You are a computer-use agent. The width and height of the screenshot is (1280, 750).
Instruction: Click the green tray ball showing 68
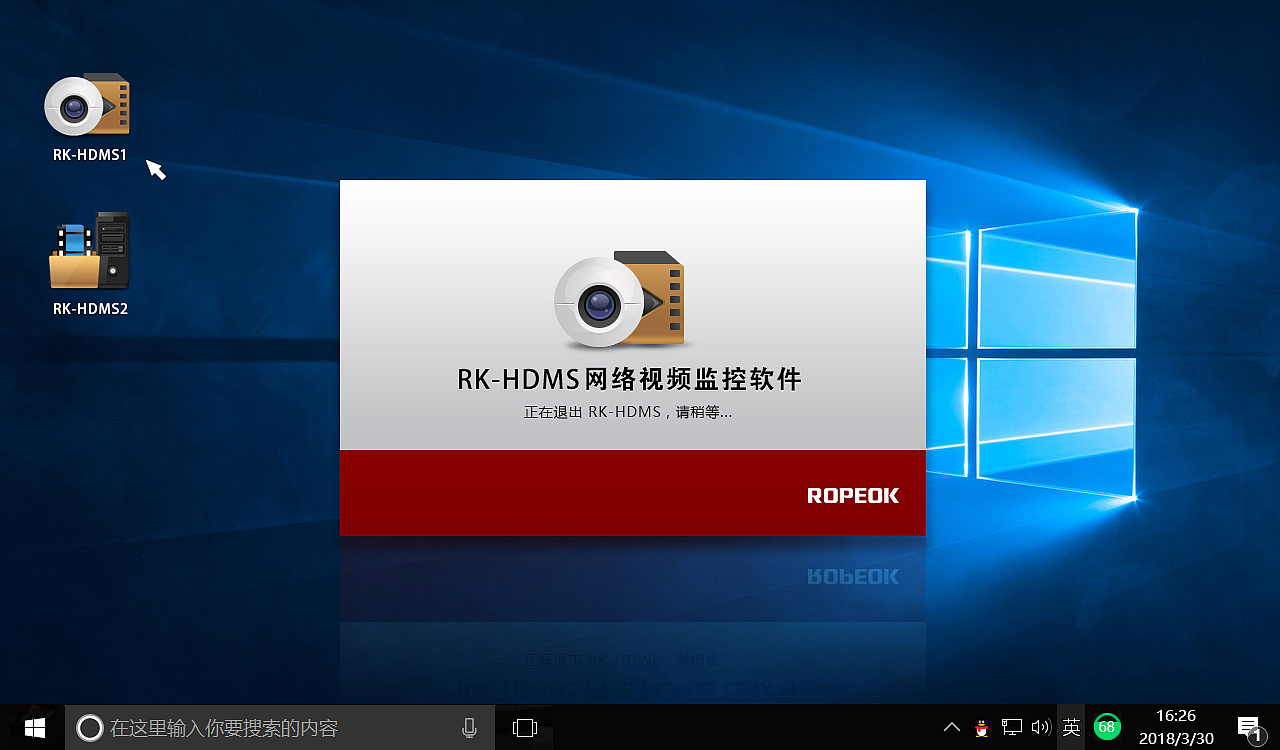click(x=1106, y=728)
